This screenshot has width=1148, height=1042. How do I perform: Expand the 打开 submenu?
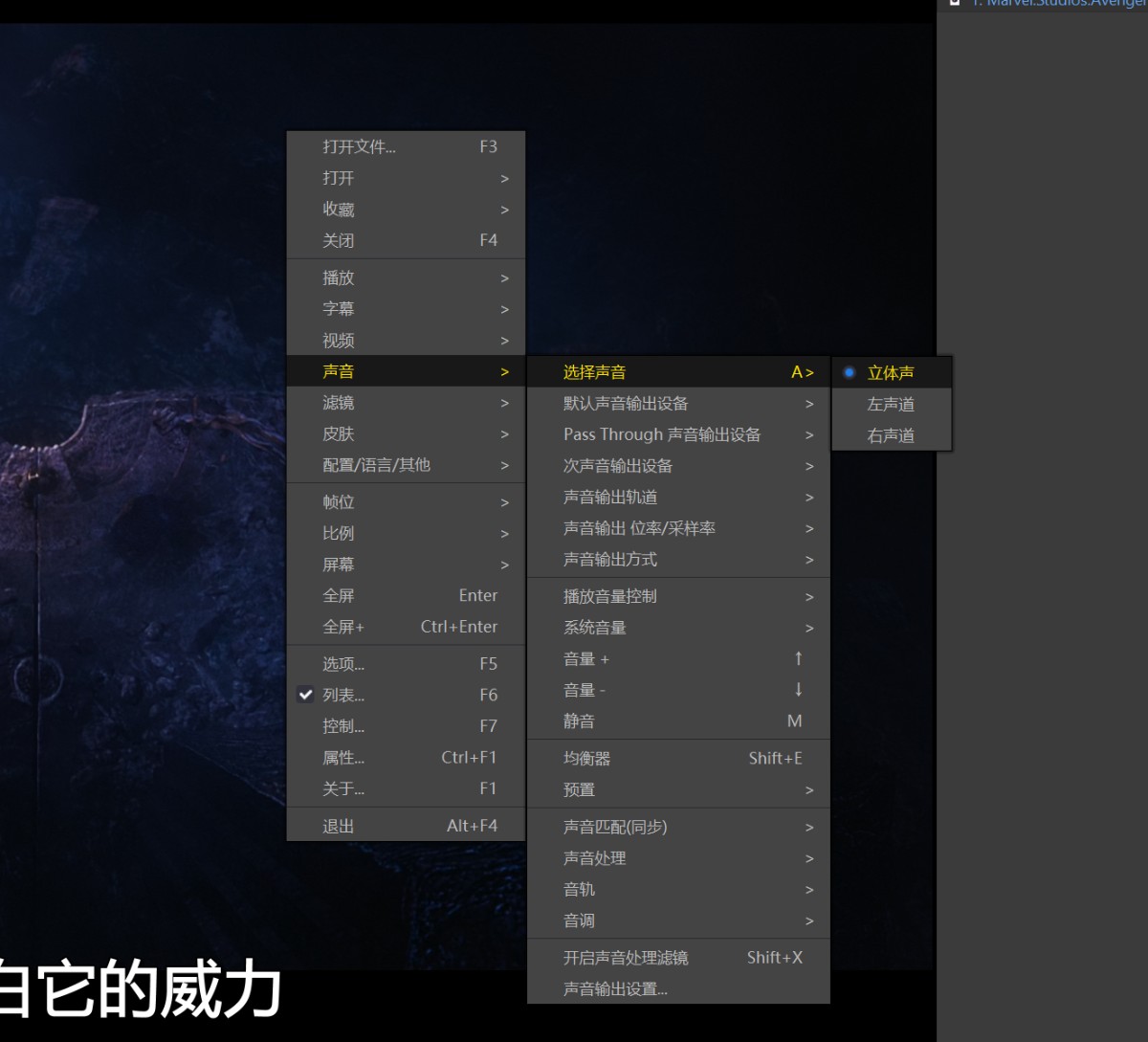tap(406, 178)
